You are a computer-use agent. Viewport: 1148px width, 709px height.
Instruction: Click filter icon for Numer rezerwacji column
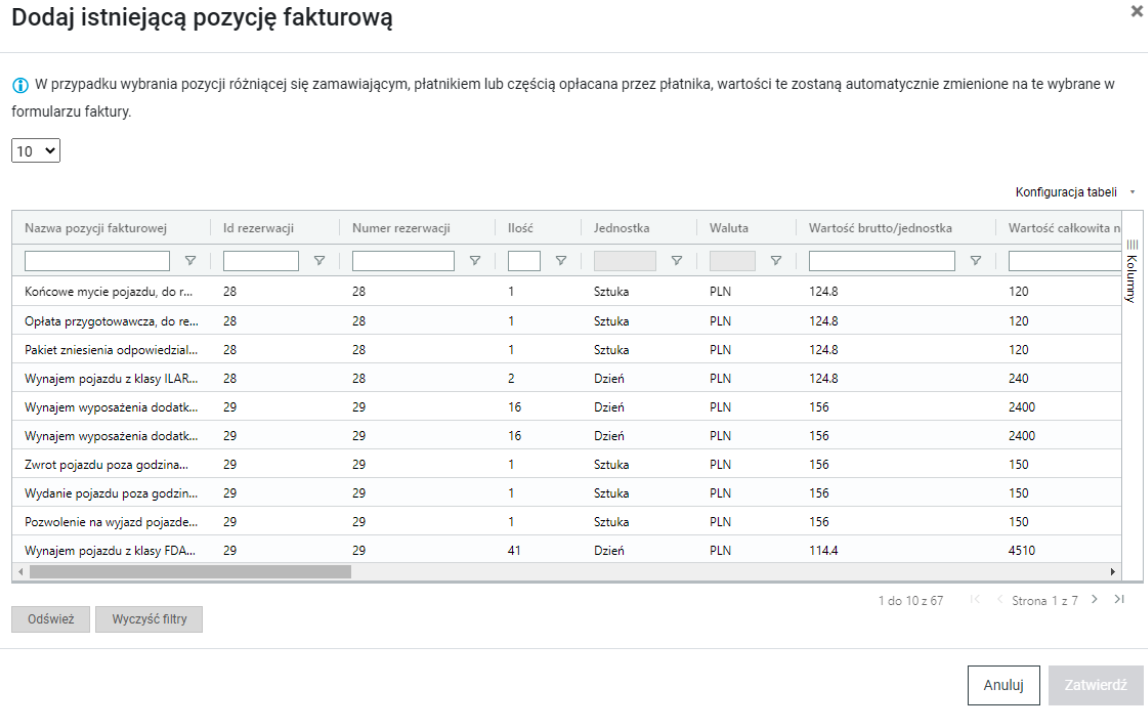pyautogui.click(x=475, y=261)
